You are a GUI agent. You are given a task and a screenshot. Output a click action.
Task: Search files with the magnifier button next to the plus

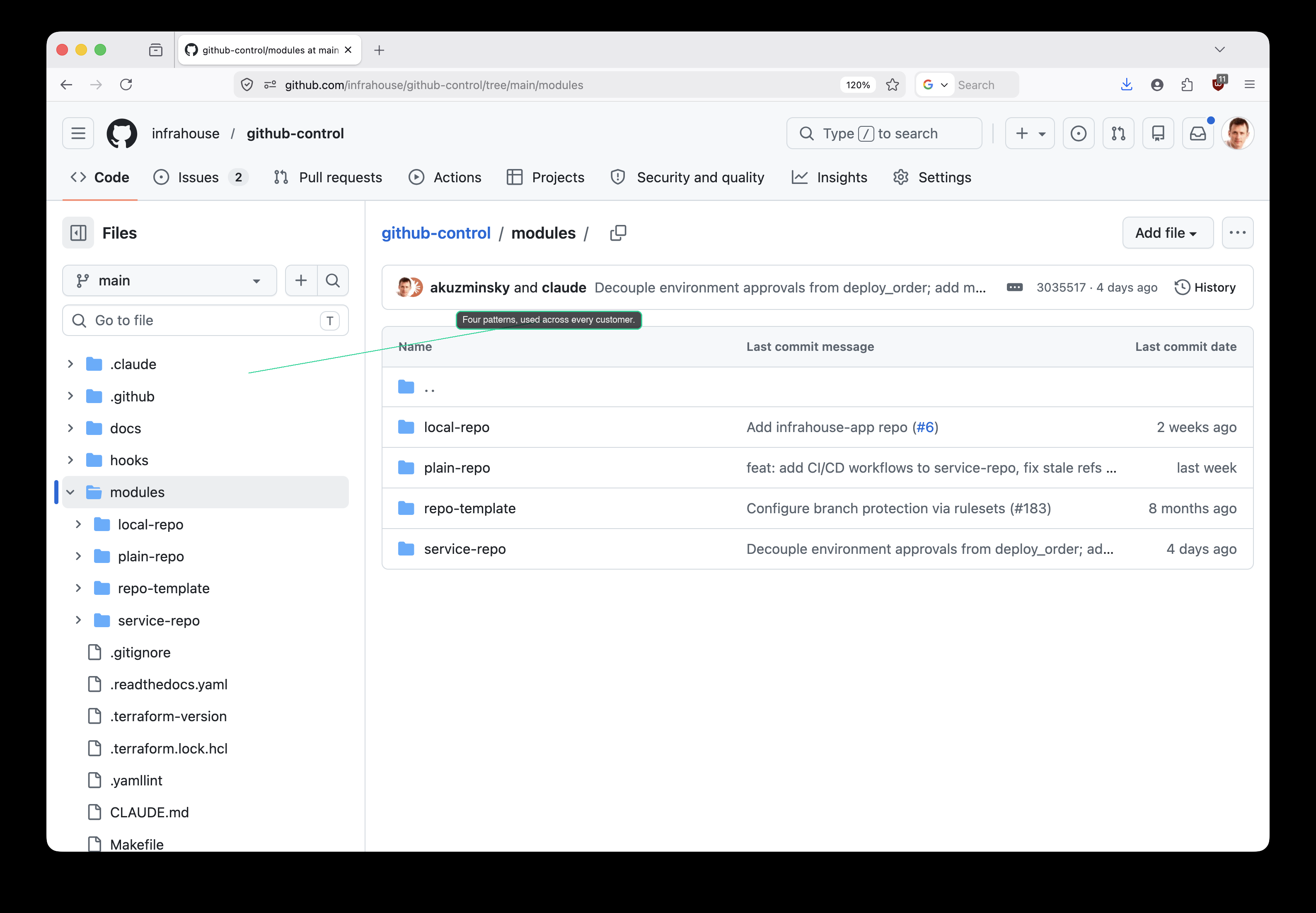(x=332, y=280)
